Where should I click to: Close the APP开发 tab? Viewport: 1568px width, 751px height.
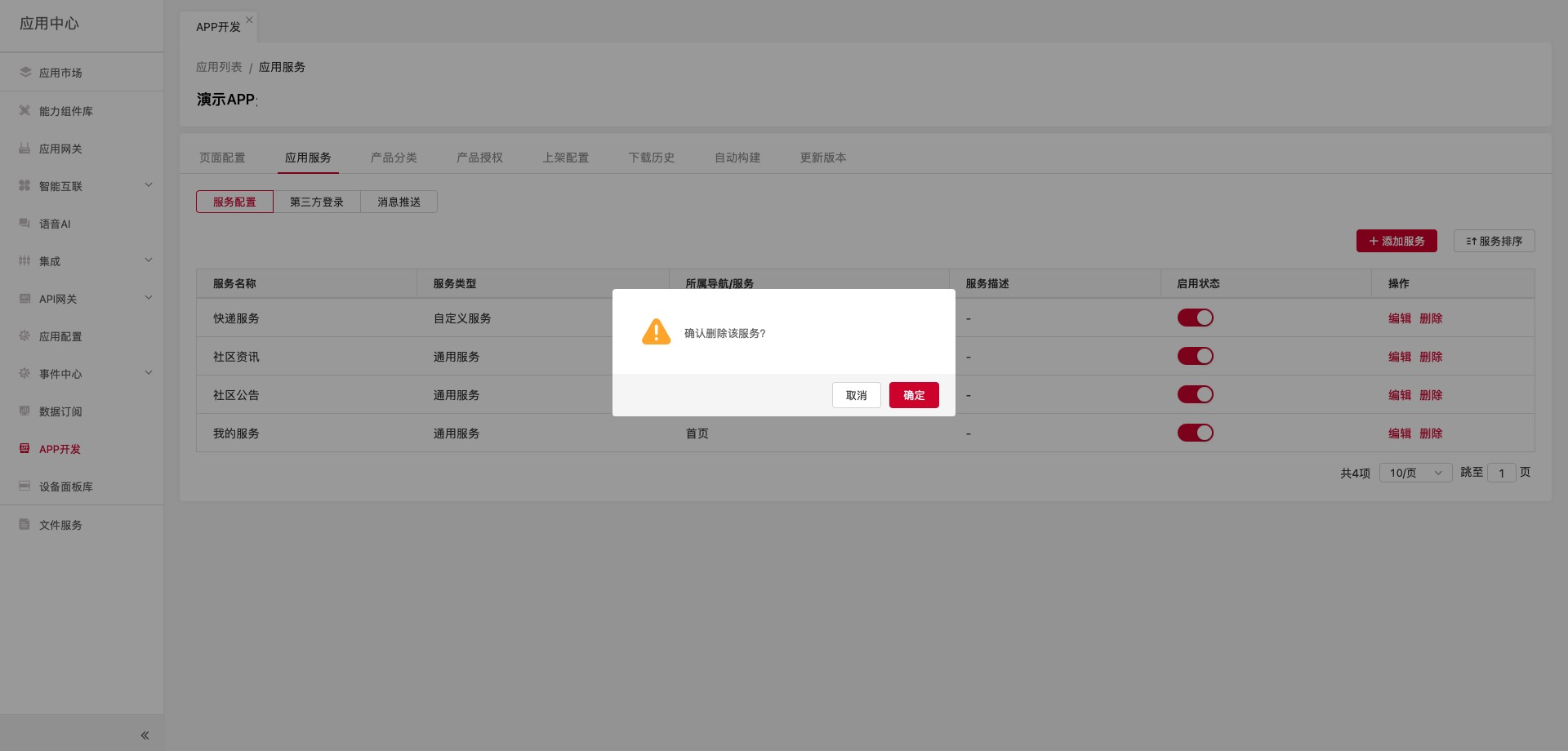[249, 20]
